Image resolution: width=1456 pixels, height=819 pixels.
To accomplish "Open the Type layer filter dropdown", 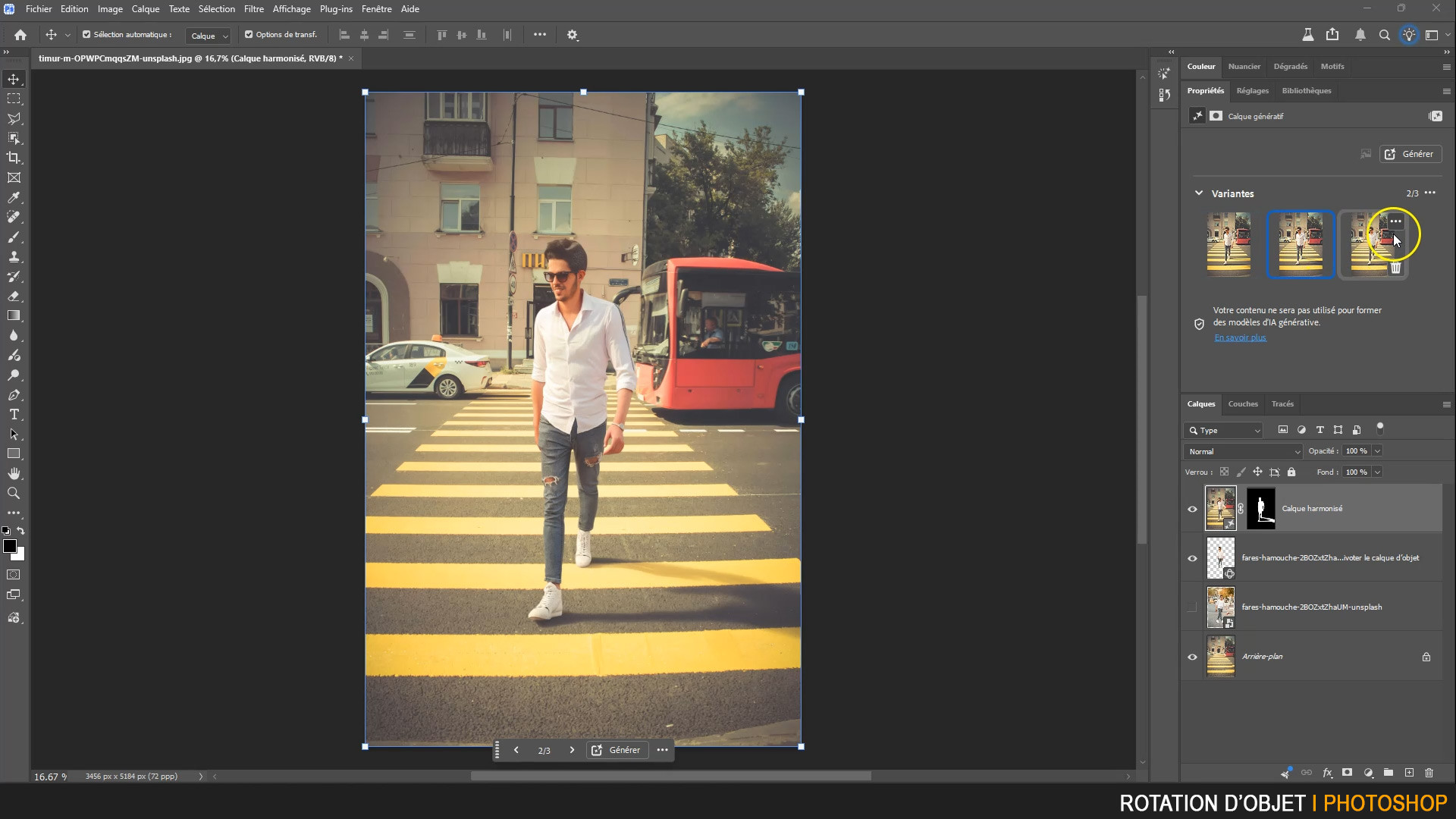I will (x=1224, y=430).
